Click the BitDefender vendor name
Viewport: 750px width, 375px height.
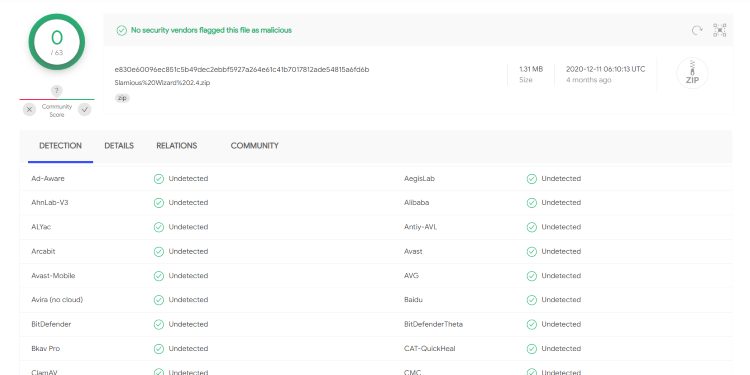pyautogui.click(x=51, y=324)
